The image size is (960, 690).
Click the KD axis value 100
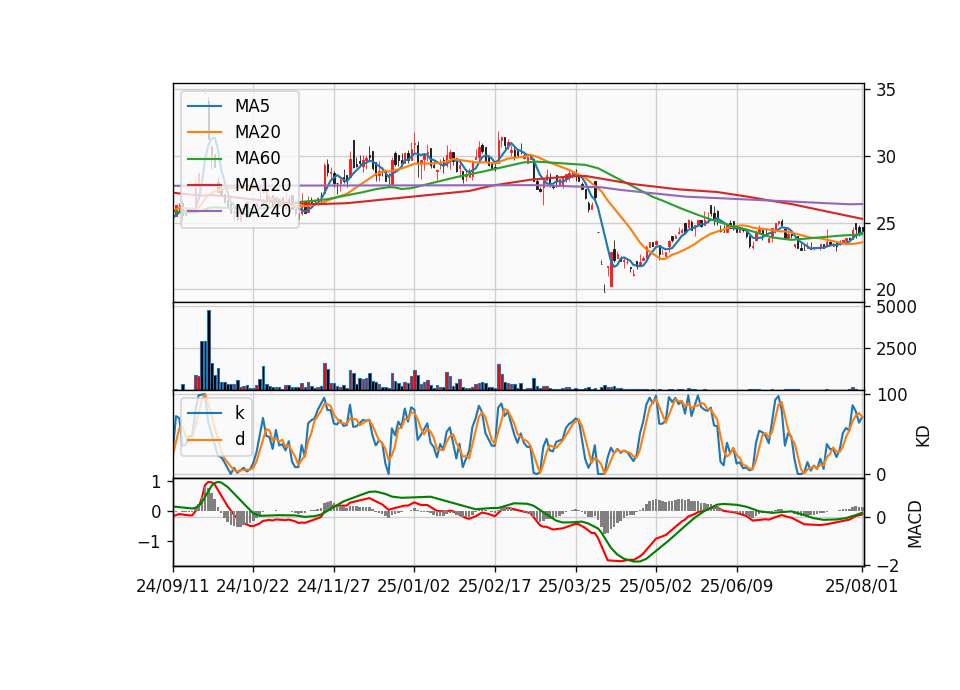pos(891,395)
